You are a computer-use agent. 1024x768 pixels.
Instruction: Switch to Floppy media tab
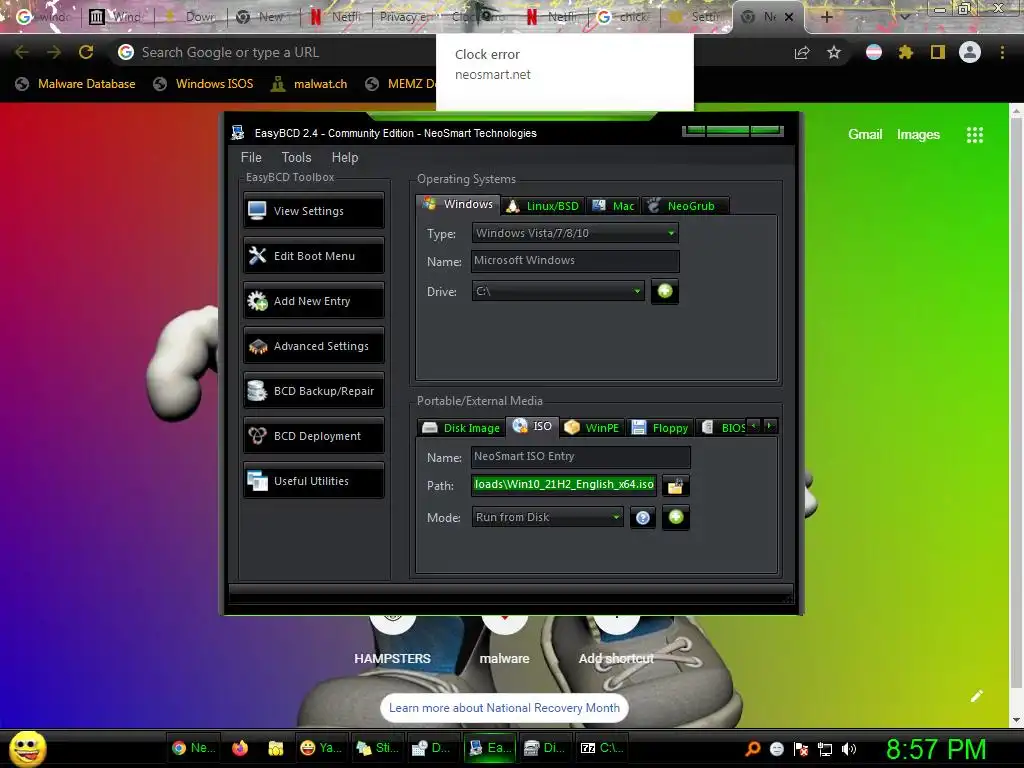point(660,428)
